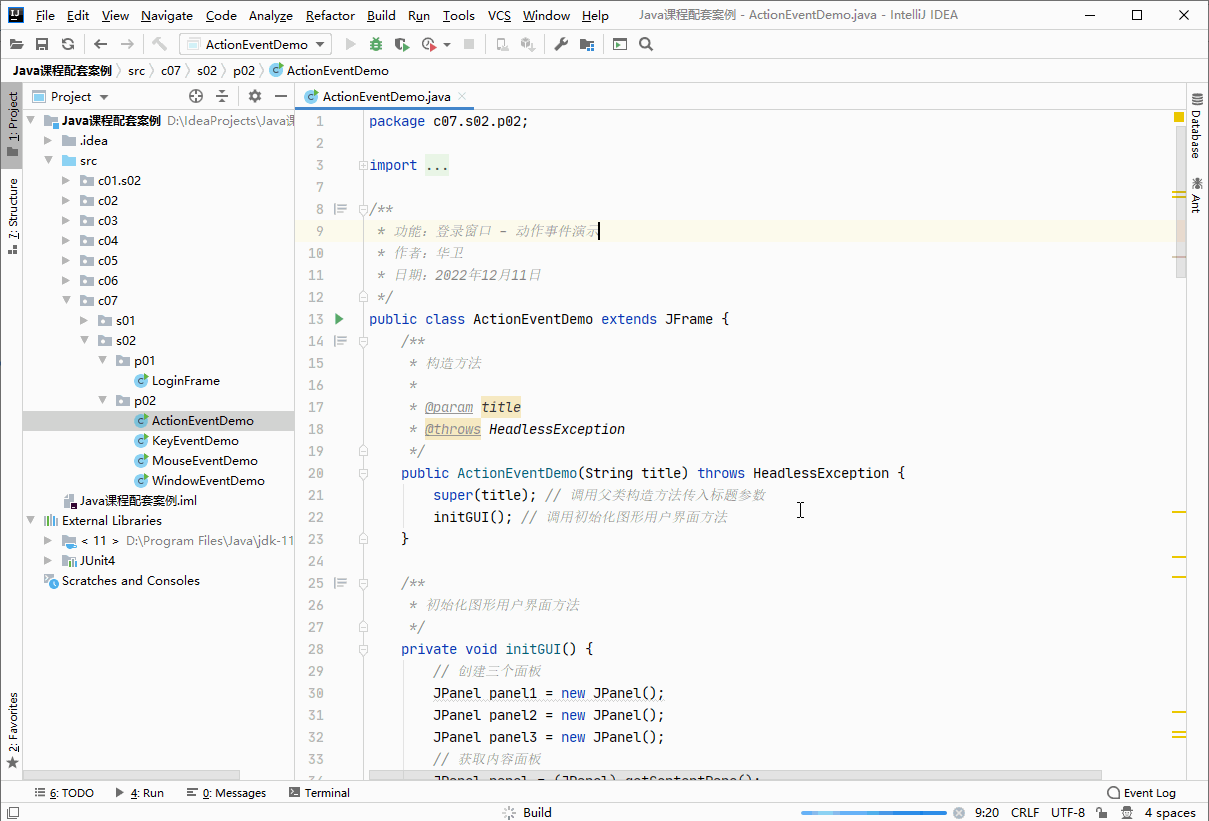Open the 4: Run tool window

(139, 793)
